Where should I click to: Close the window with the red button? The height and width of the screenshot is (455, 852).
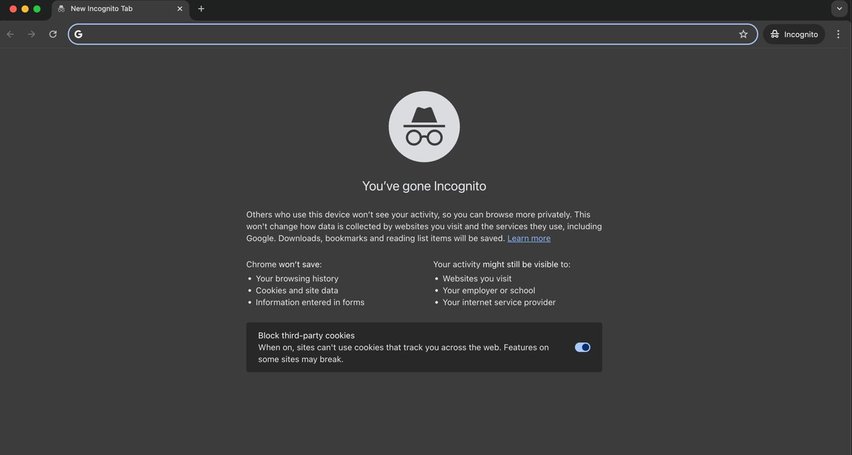tap(13, 9)
